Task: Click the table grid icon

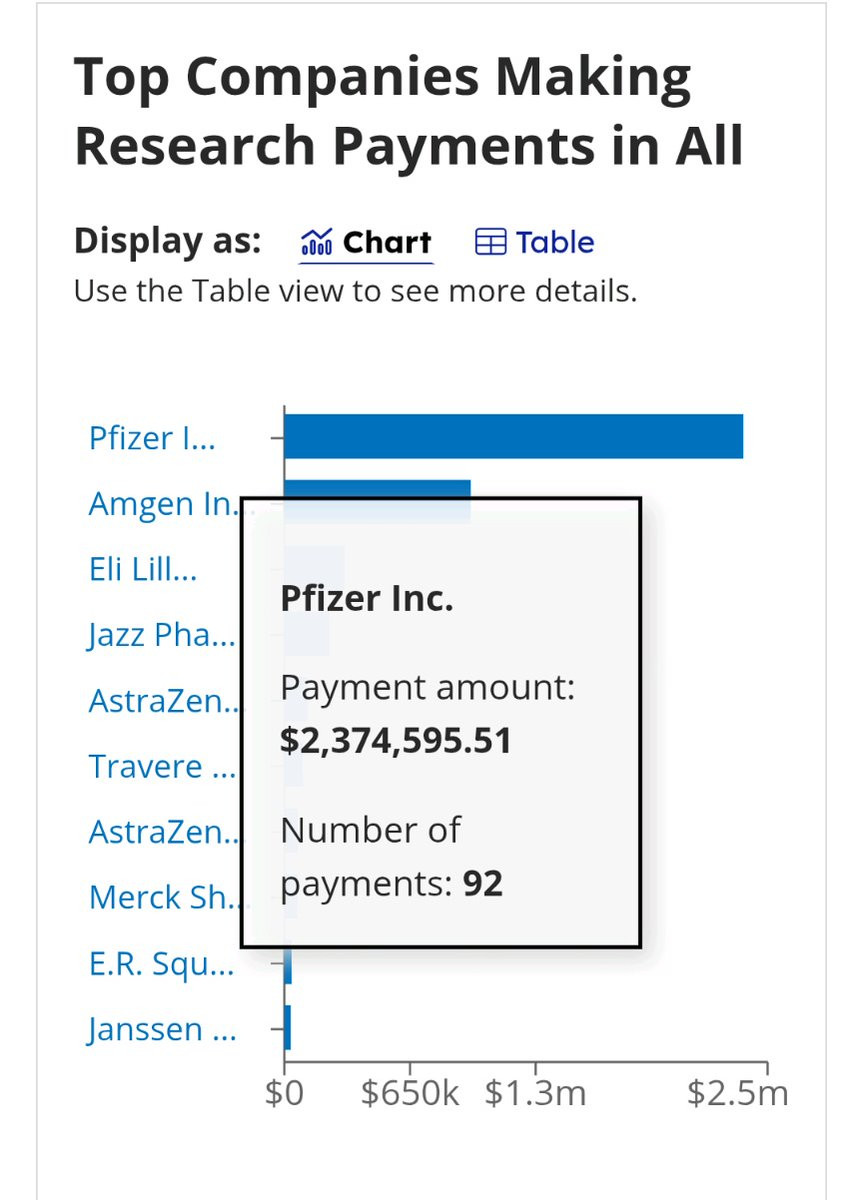Action: pos(490,242)
